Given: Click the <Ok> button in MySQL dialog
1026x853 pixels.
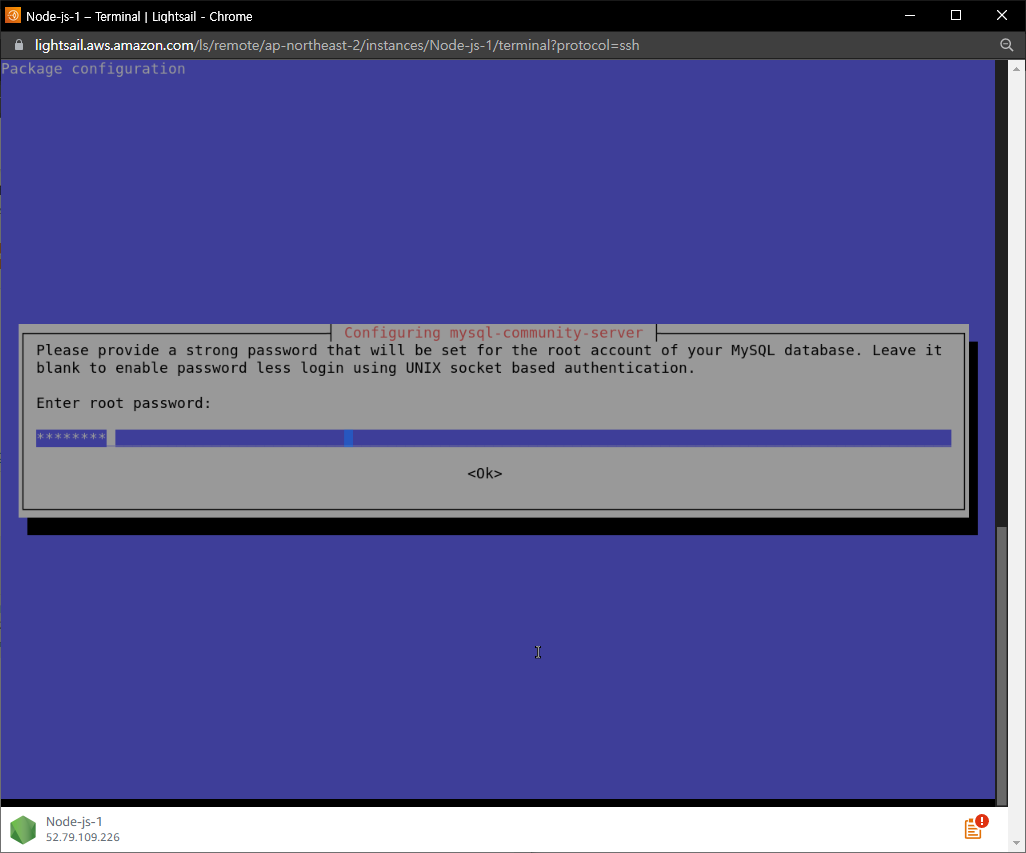Looking at the screenshot, I should [484, 473].
